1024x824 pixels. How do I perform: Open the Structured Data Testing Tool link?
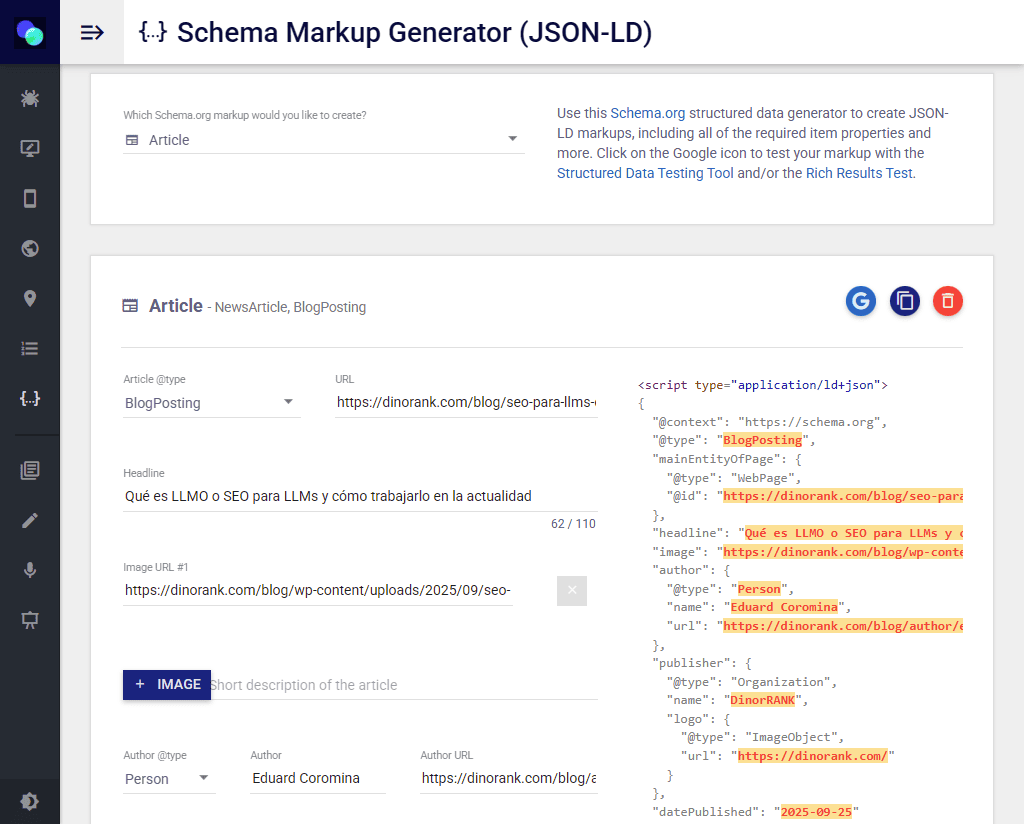coord(645,173)
